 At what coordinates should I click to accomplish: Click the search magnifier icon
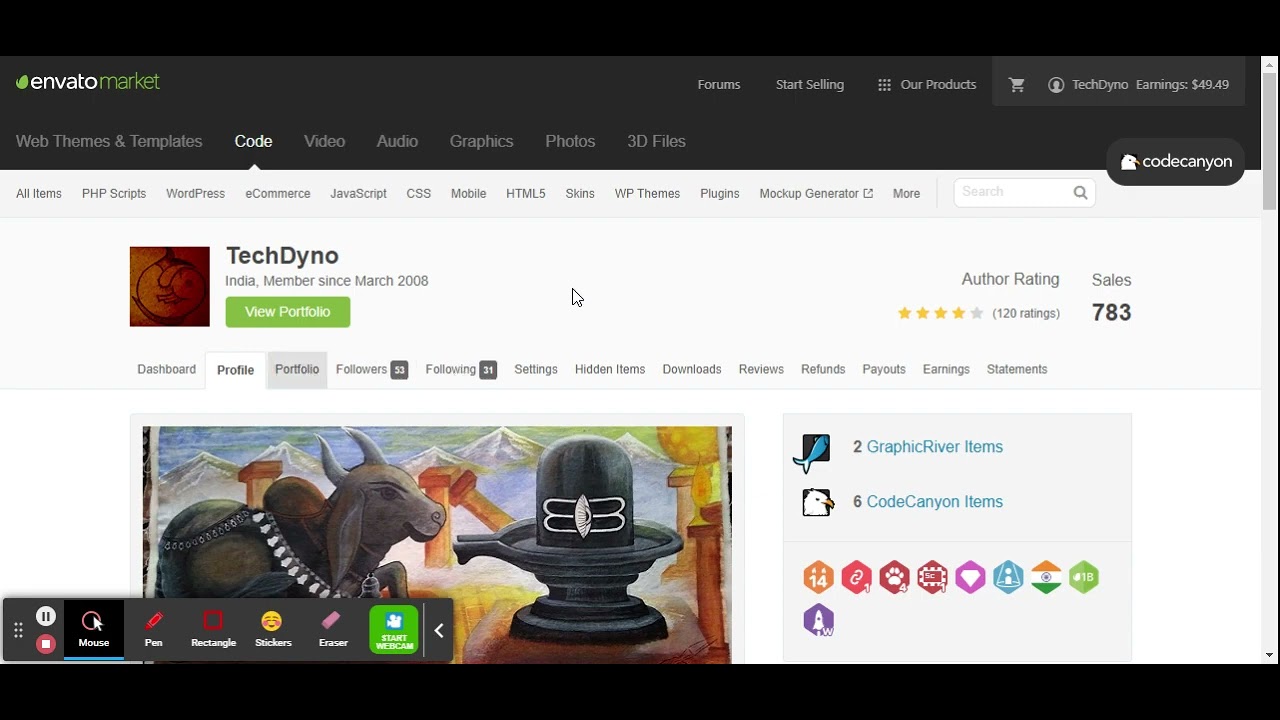point(1080,192)
